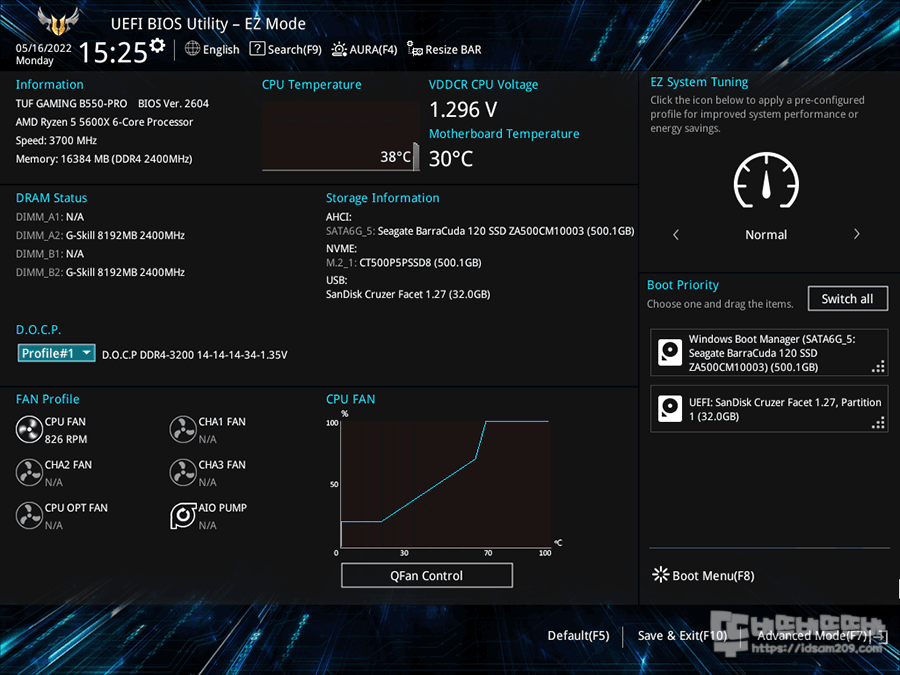The image size is (900, 675).
Task: Click the Memory: 16384 MB text
Action: pos(104,158)
